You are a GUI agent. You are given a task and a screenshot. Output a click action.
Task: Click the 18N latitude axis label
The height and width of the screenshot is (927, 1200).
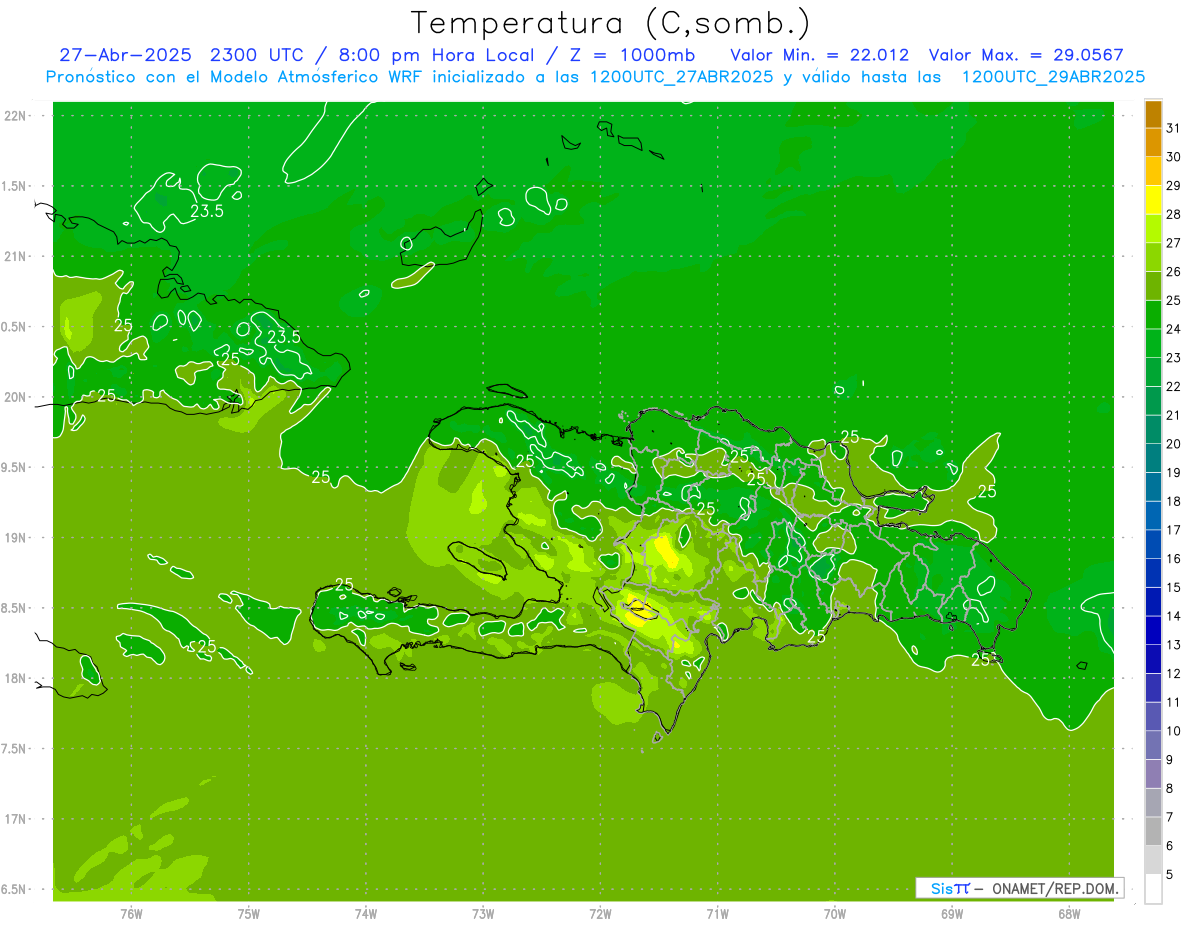17,679
